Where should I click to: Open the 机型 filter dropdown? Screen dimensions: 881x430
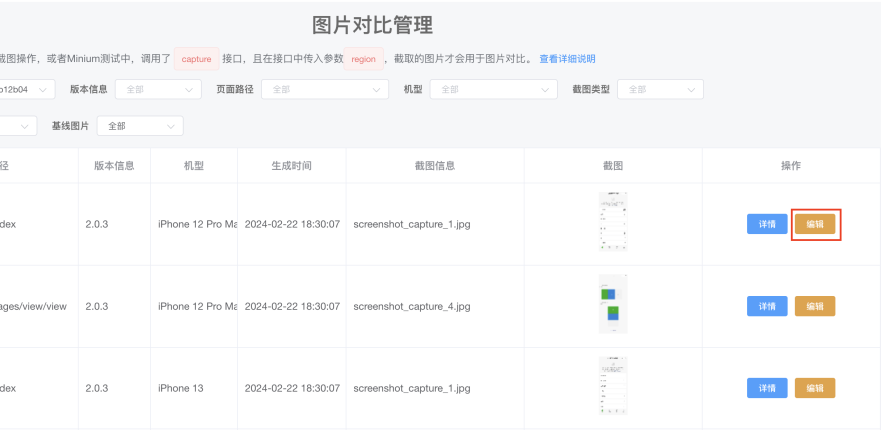click(x=493, y=89)
